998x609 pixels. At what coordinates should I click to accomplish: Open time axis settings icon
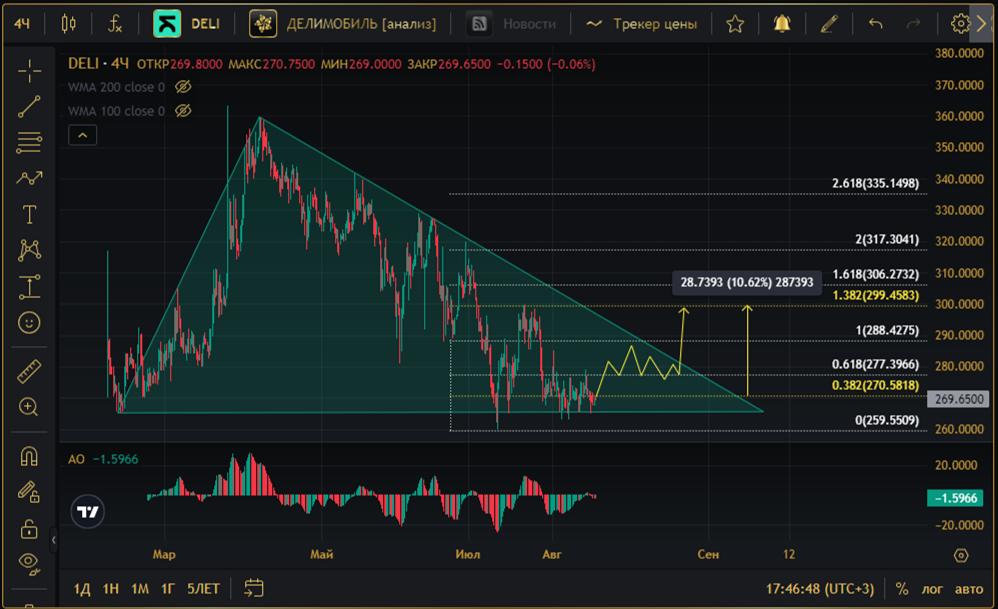(961, 555)
